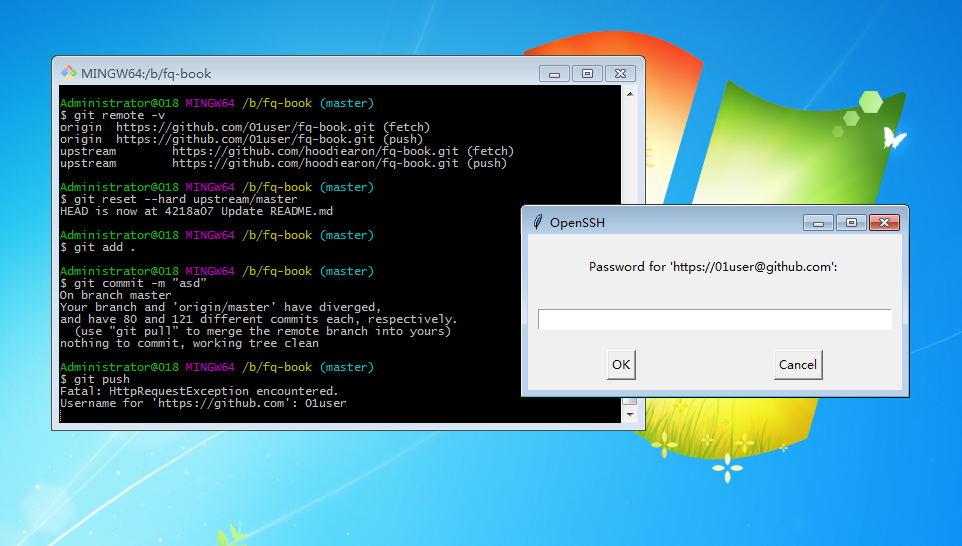Minimize the MINGW64 terminal window
Screen dimensions: 962x546
click(x=555, y=74)
